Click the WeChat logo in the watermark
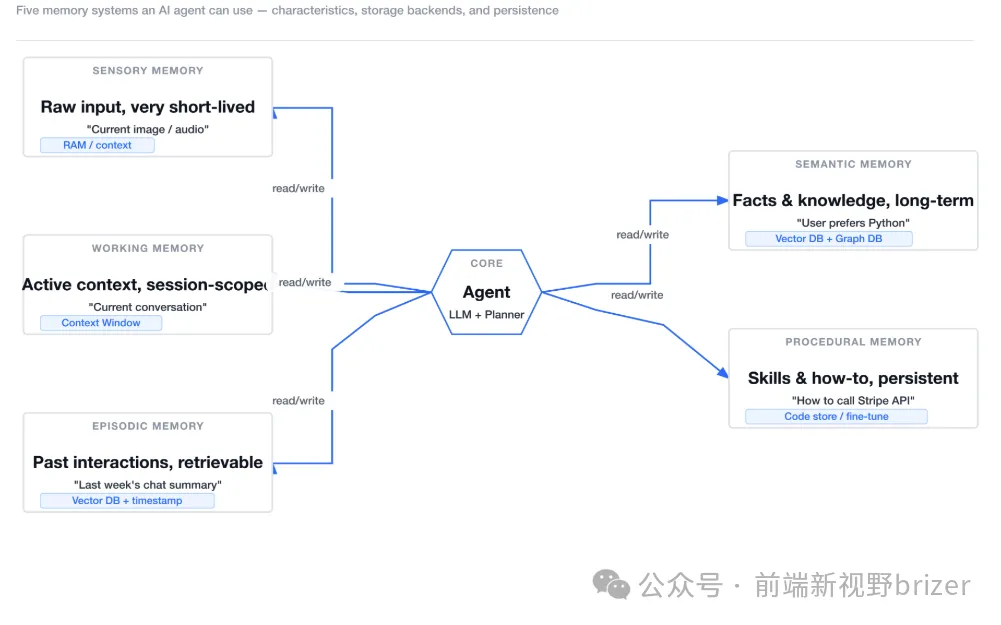 coord(611,585)
